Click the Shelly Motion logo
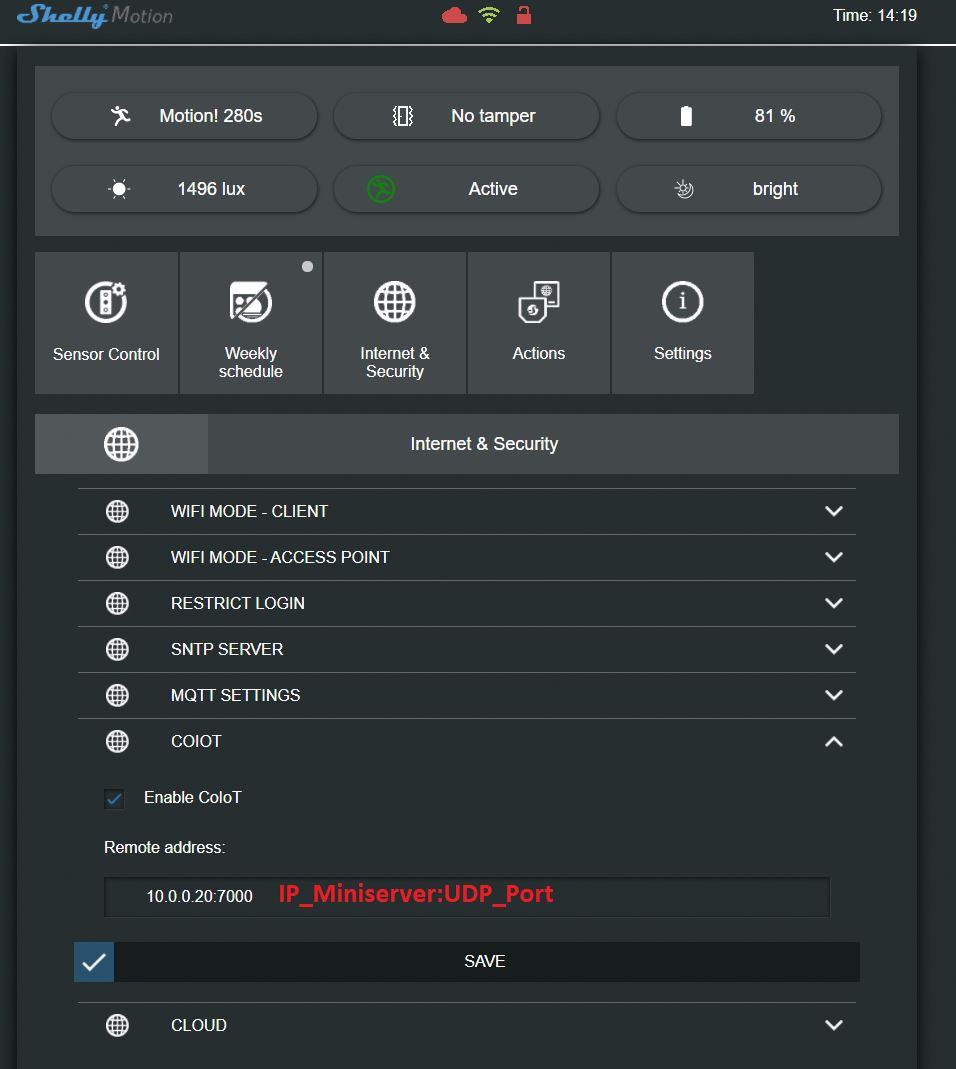This screenshot has width=956, height=1069. [x=95, y=16]
